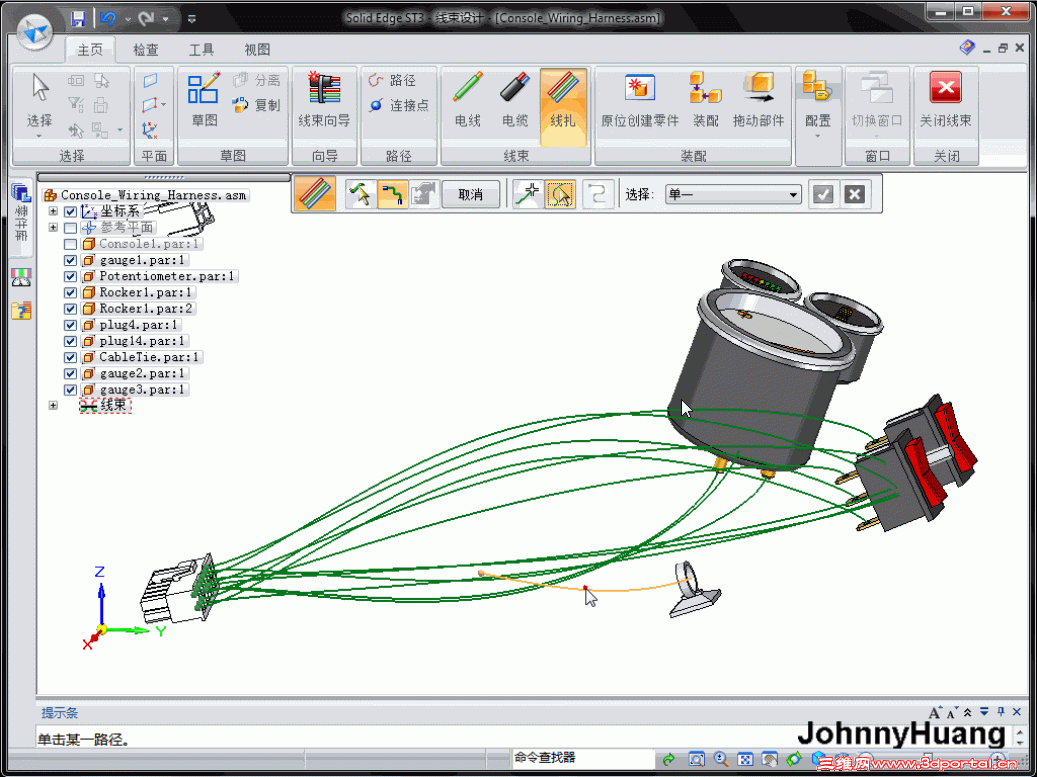Image resolution: width=1037 pixels, height=777 pixels.
Task: Click the 命令查找器 command finder field
Action: [582, 758]
